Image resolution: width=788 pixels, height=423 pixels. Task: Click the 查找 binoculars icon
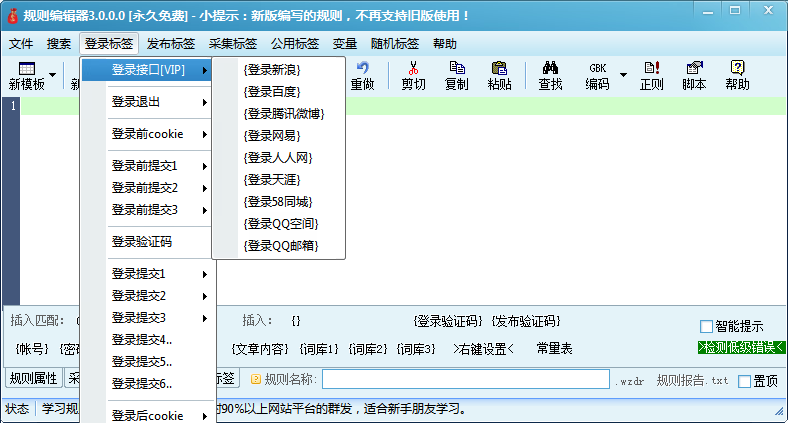point(550,67)
